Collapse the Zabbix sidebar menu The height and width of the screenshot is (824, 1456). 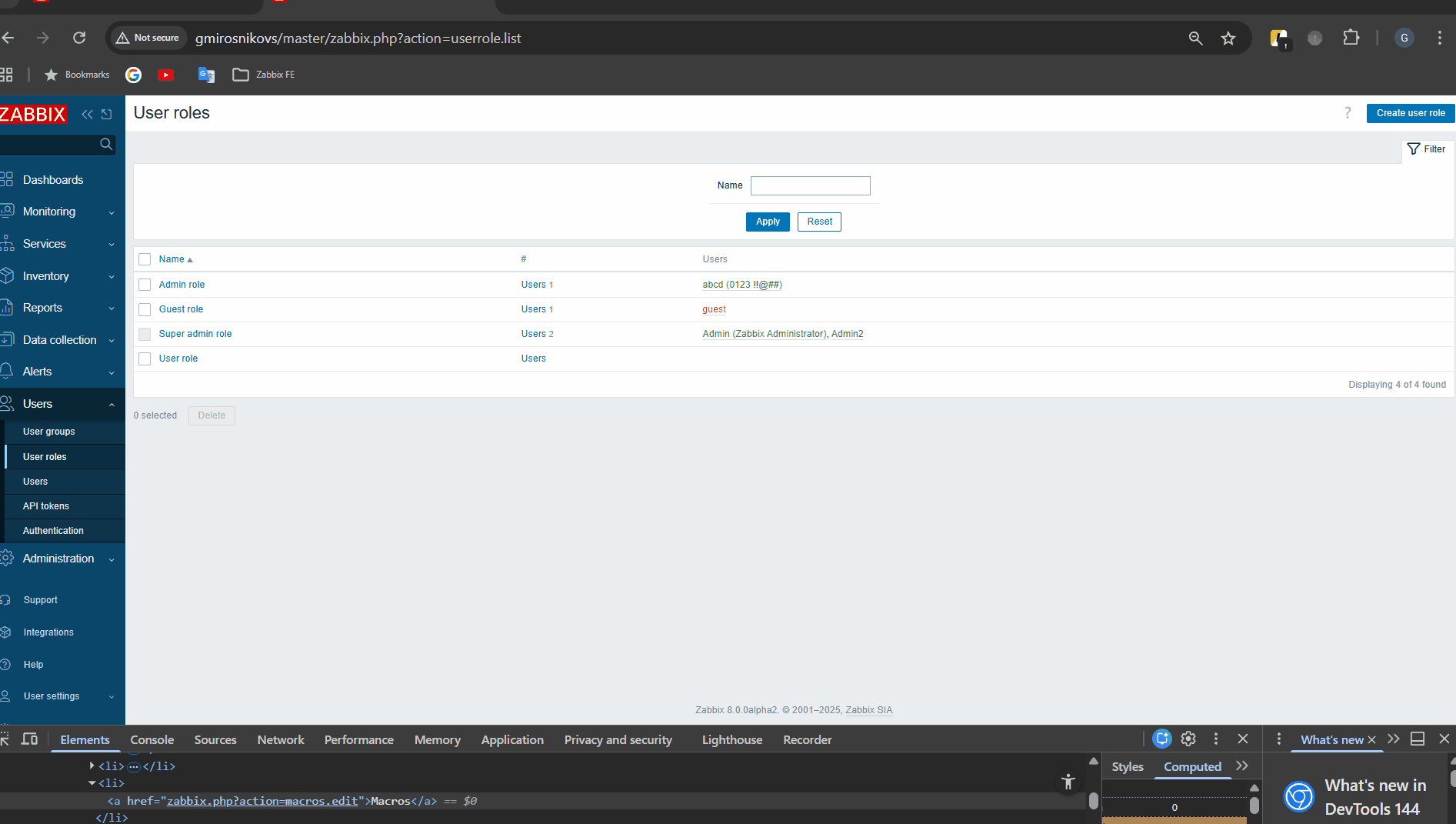[87, 115]
